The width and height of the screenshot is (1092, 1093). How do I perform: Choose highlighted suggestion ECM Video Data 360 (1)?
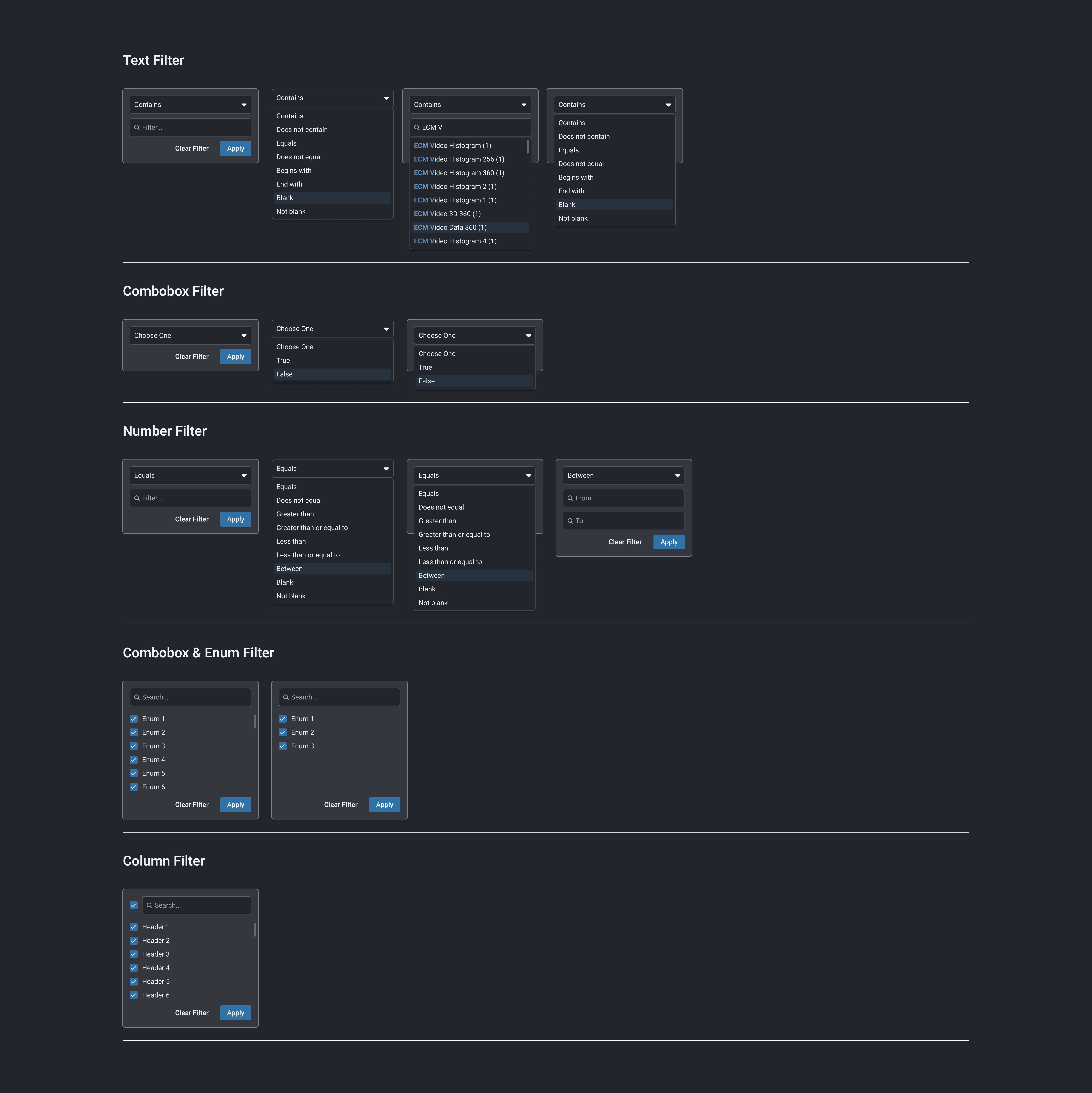click(x=470, y=227)
